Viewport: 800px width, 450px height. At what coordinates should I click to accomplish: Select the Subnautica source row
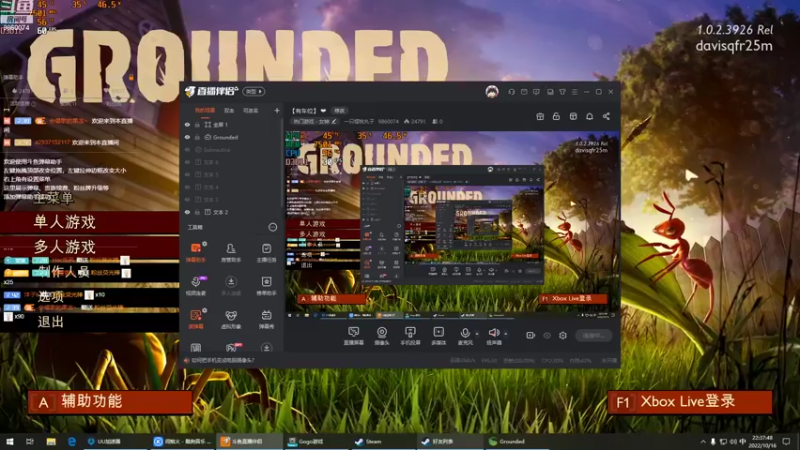coord(232,150)
